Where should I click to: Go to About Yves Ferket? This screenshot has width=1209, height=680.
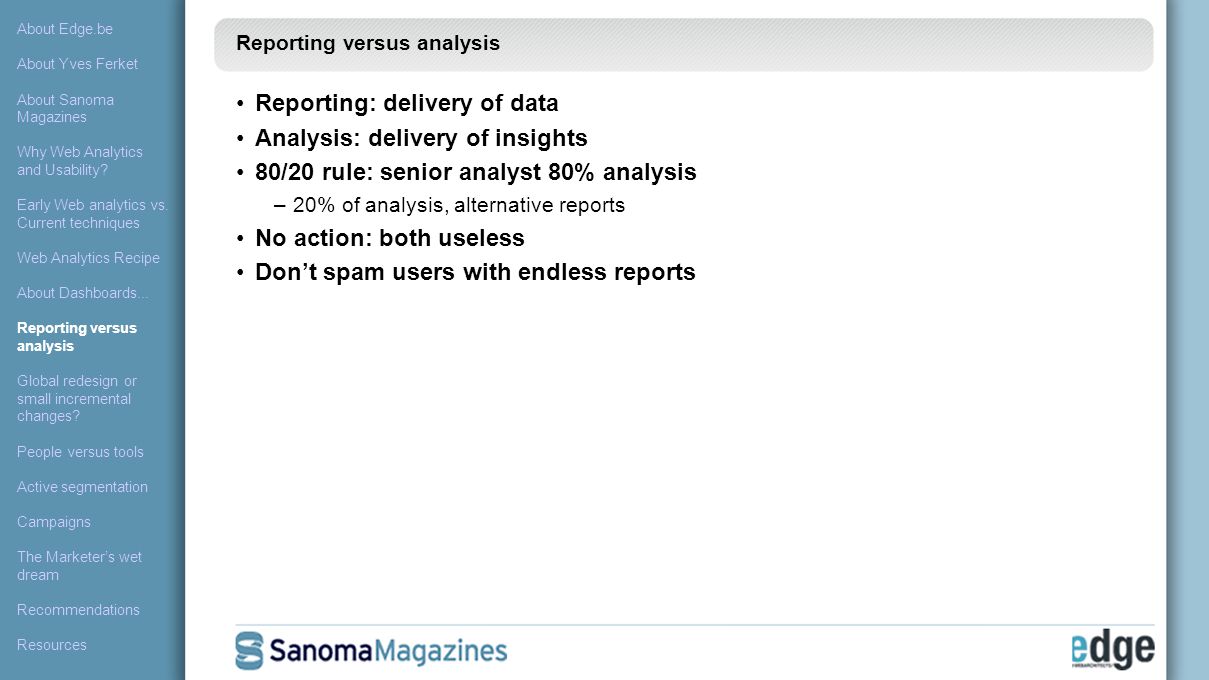(77, 64)
